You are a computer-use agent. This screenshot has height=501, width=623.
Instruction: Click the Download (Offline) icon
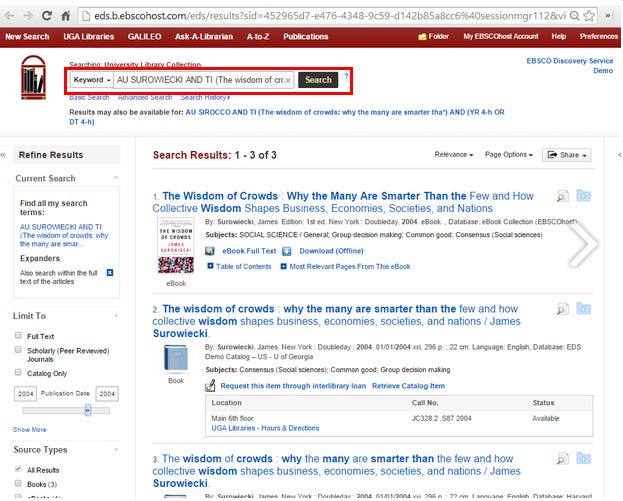coord(286,251)
